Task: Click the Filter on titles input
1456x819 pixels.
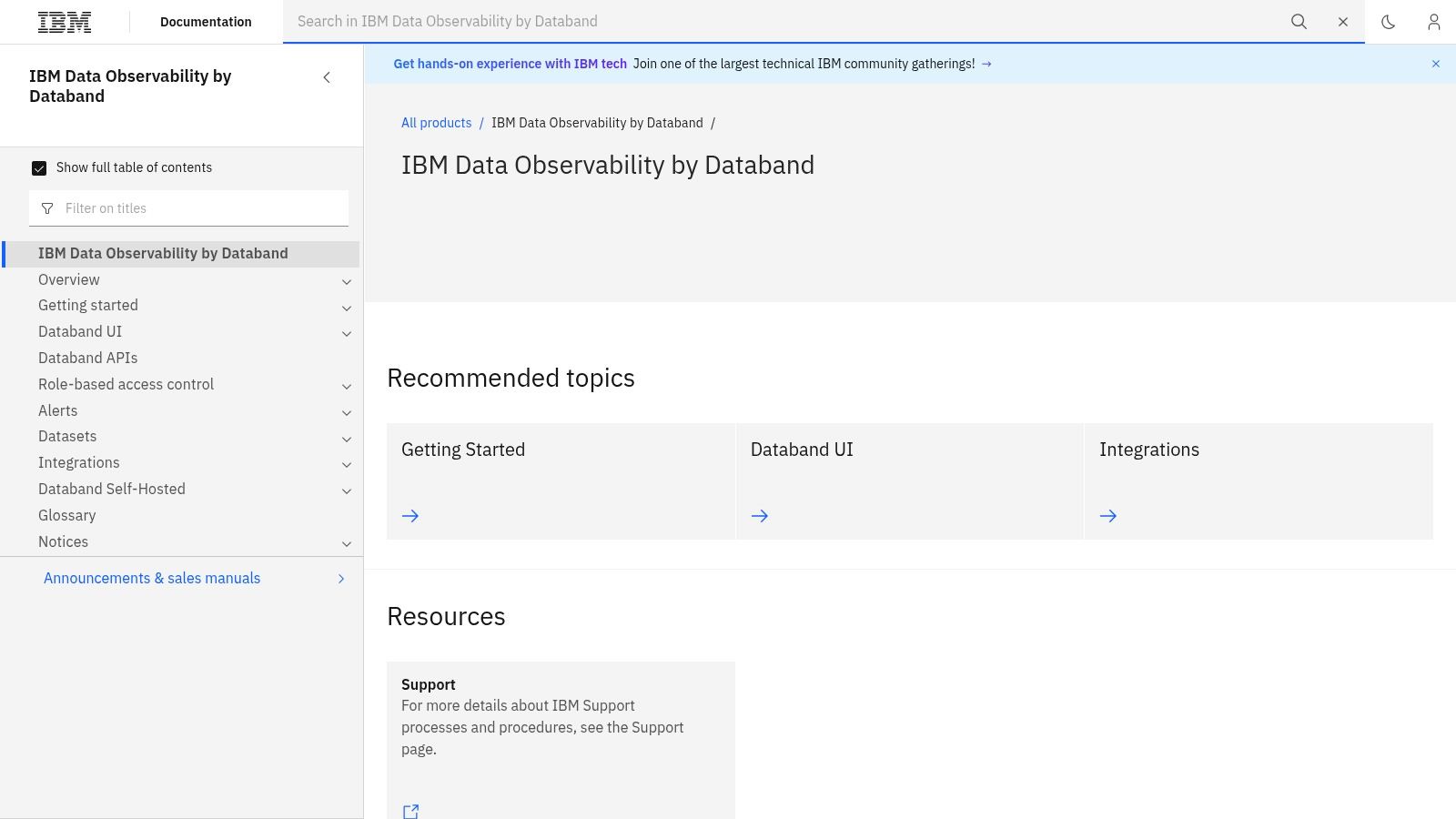Action: [189, 208]
